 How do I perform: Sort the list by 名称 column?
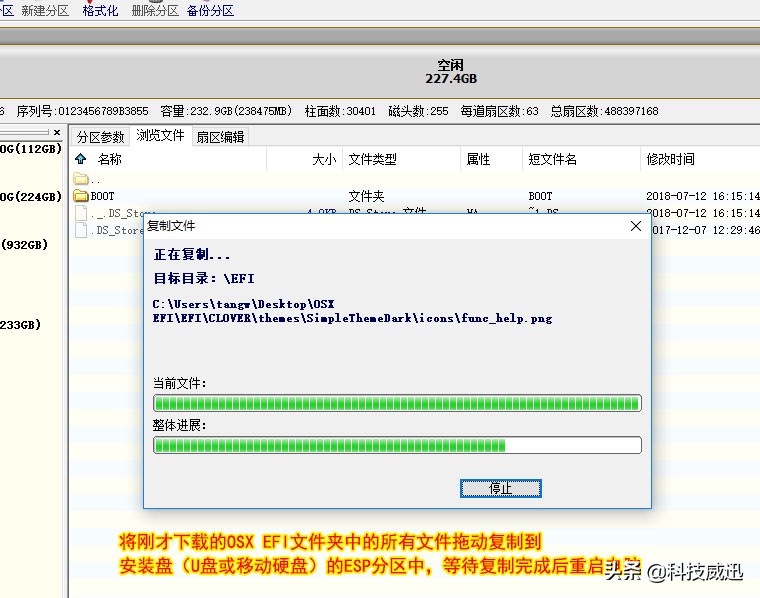110,159
